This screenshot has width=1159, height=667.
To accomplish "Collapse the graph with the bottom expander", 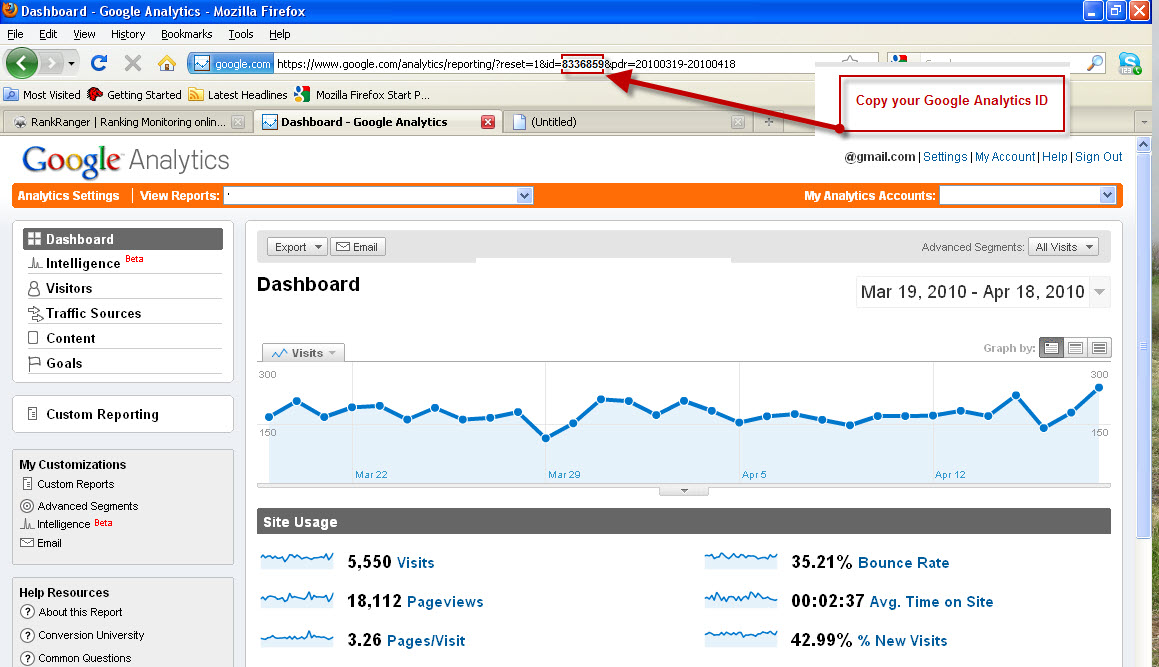I will coord(684,490).
